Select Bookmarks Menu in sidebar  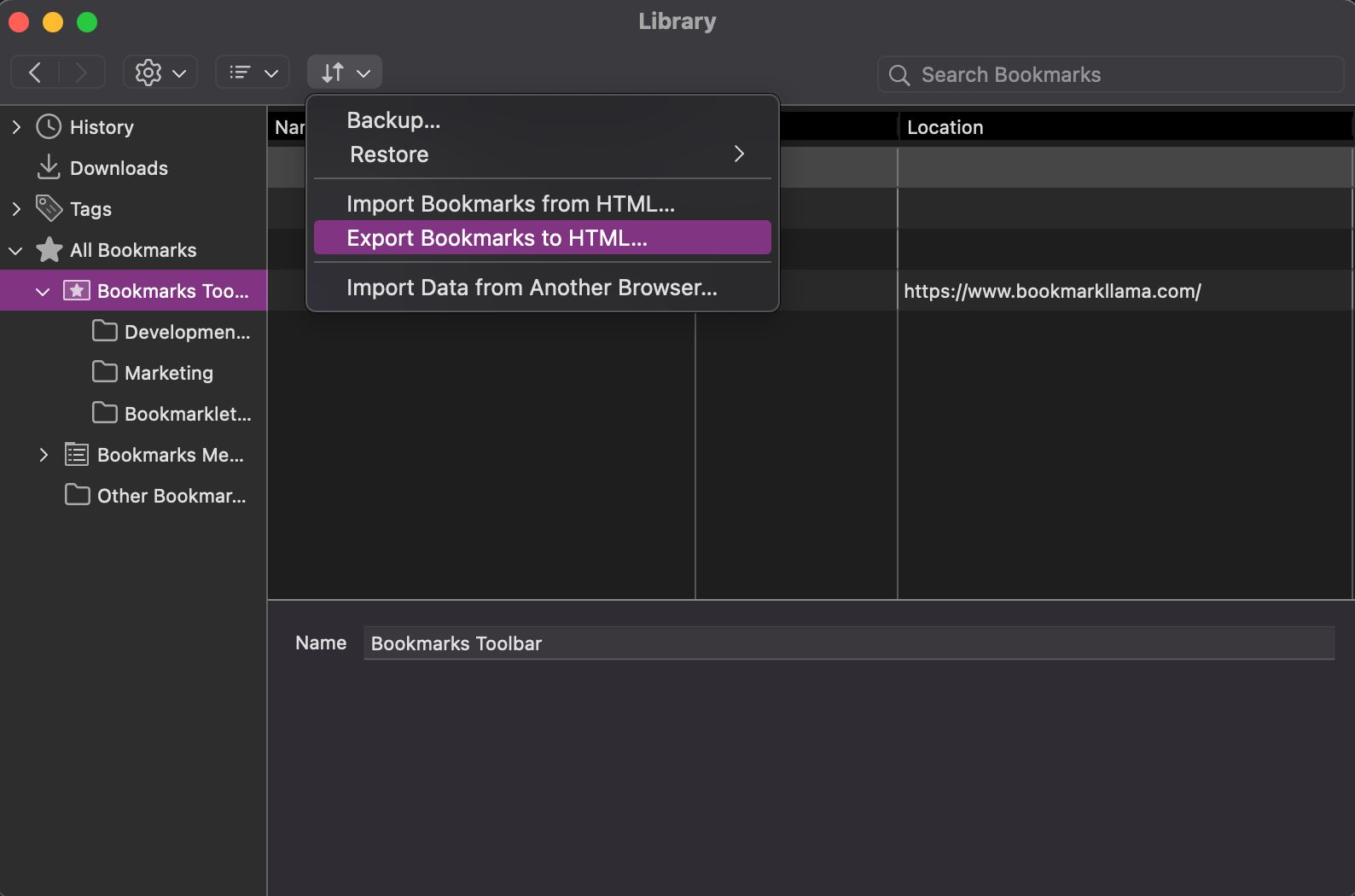pyautogui.click(x=171, y=455)
